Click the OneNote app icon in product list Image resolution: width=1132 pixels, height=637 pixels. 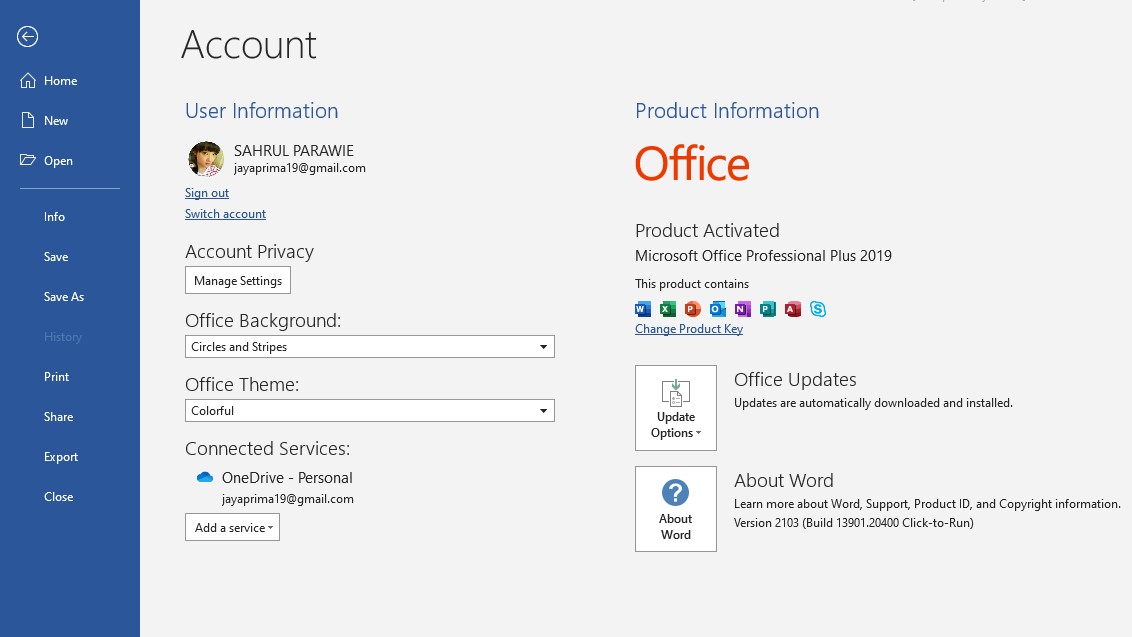click(742, 309)
